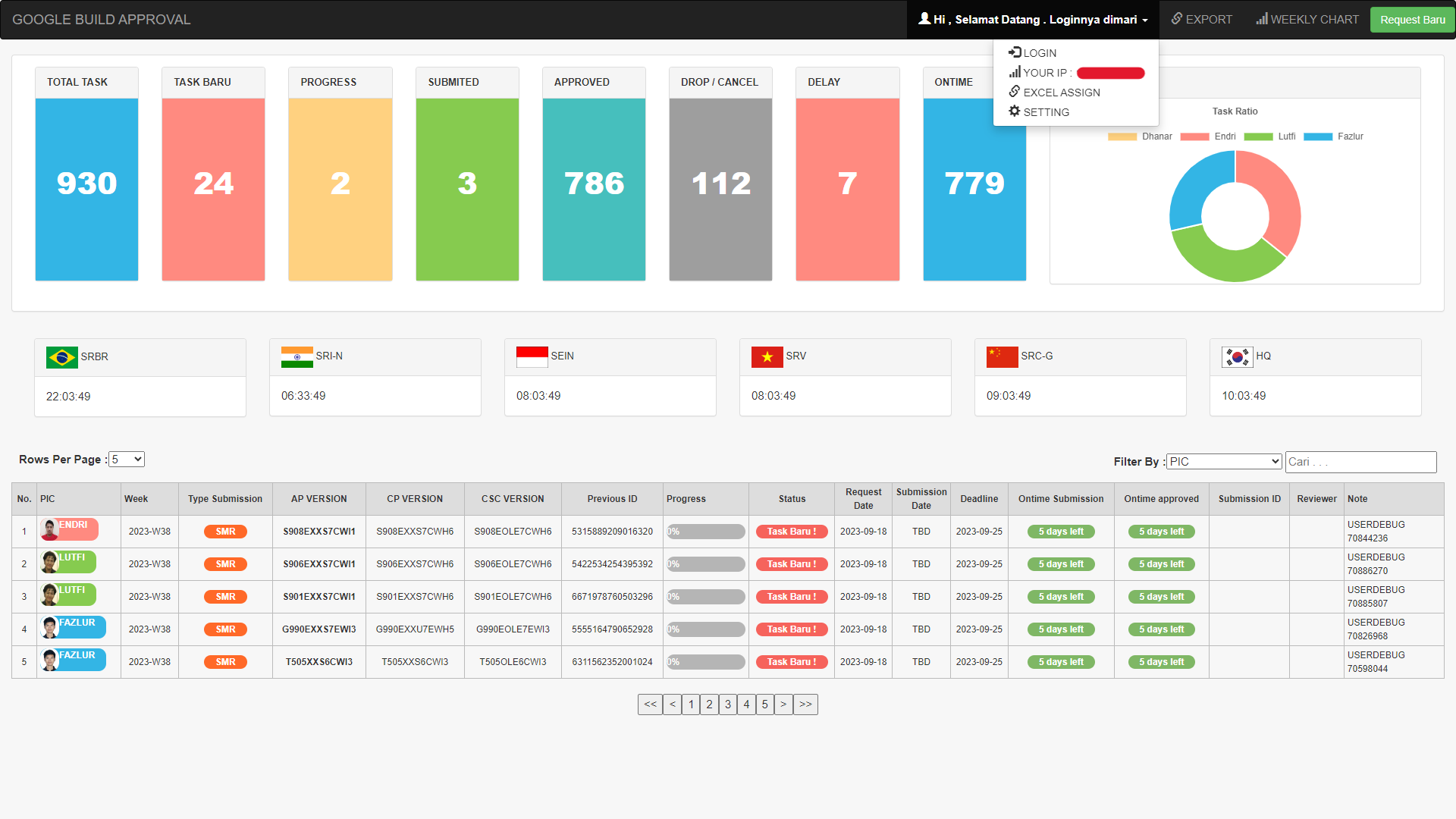1456x819 pixels.
Task: Open the Rows Per Page selector
Action: (126, 459)
